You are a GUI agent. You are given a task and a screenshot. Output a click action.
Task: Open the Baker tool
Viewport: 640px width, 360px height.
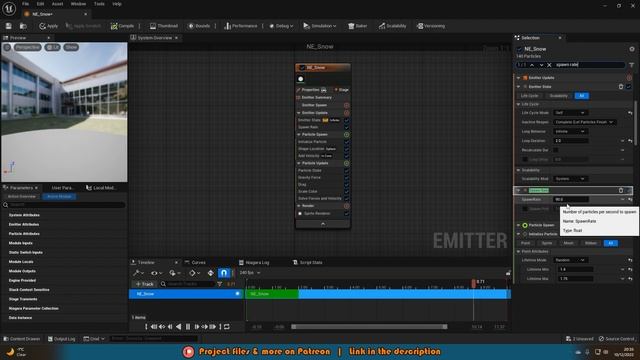[357, 26]
